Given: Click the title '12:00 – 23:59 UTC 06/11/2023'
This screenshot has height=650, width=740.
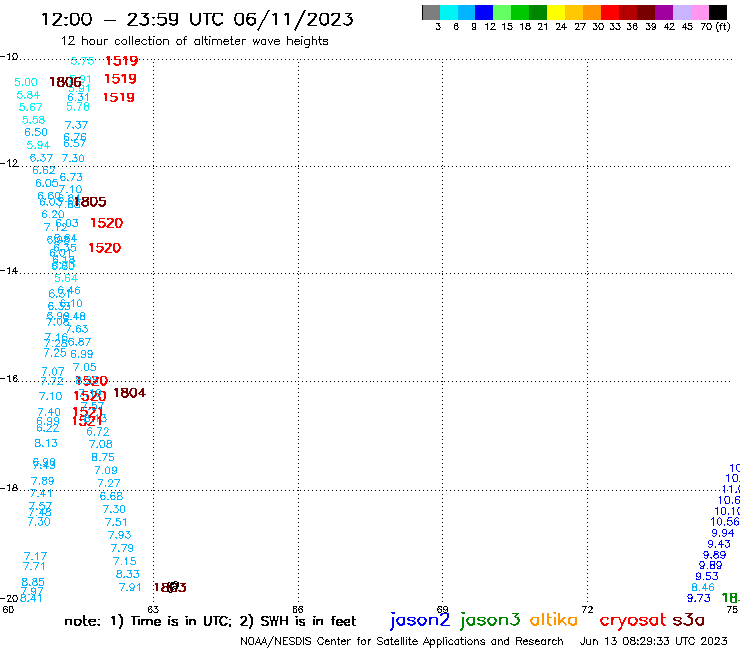Looking at the screenshot, I should click(x=197, y=19).
